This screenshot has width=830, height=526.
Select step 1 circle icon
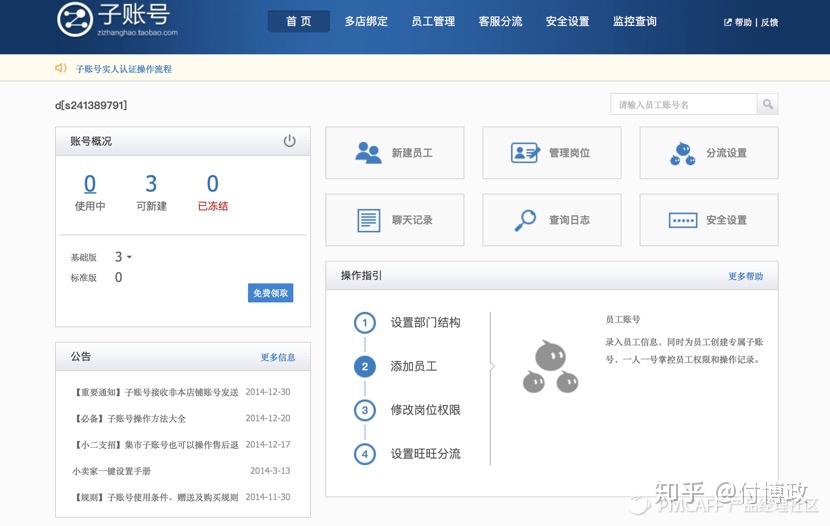tap(365, 323)
